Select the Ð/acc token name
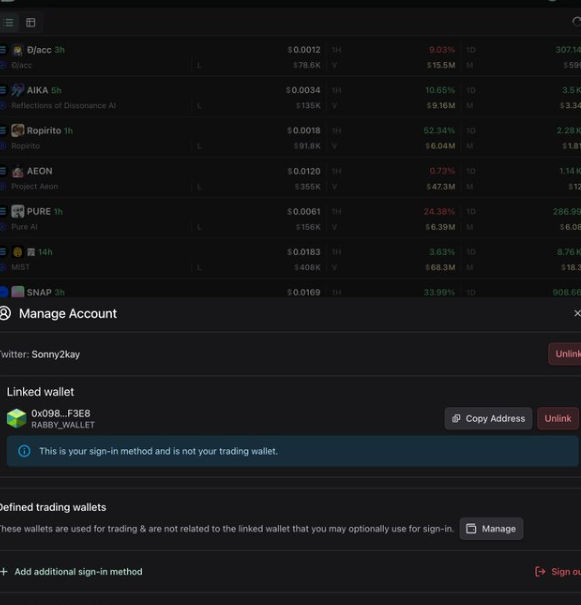This screenshot has height=605, width=581. [39, 50]
